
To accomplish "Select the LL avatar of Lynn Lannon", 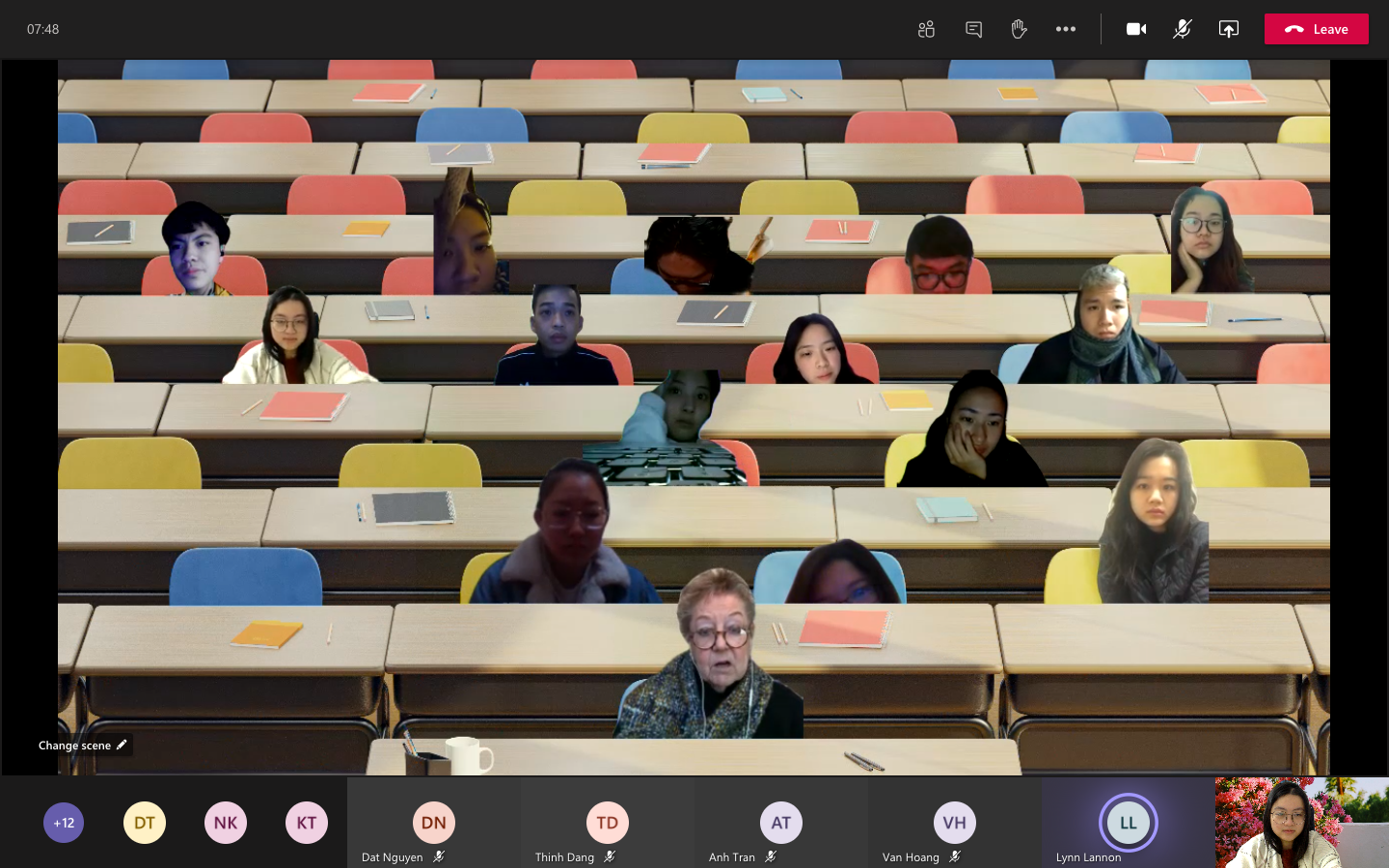I will pyautogui.click(x=1128, y=823).
